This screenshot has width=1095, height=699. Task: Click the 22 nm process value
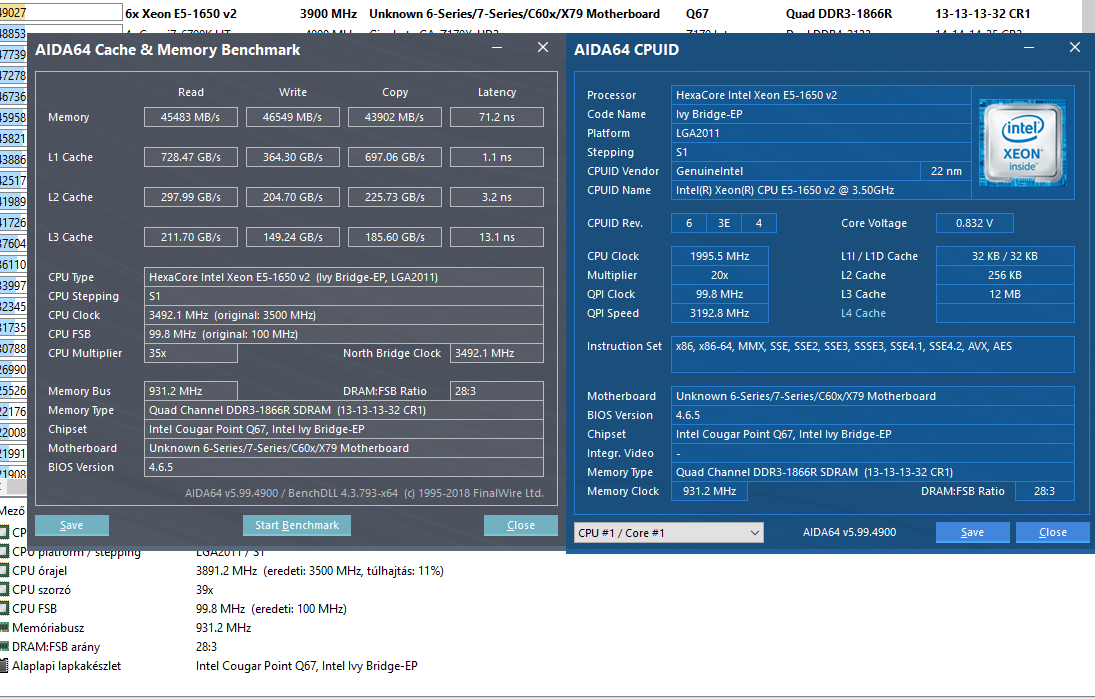[x=946, y=171]
